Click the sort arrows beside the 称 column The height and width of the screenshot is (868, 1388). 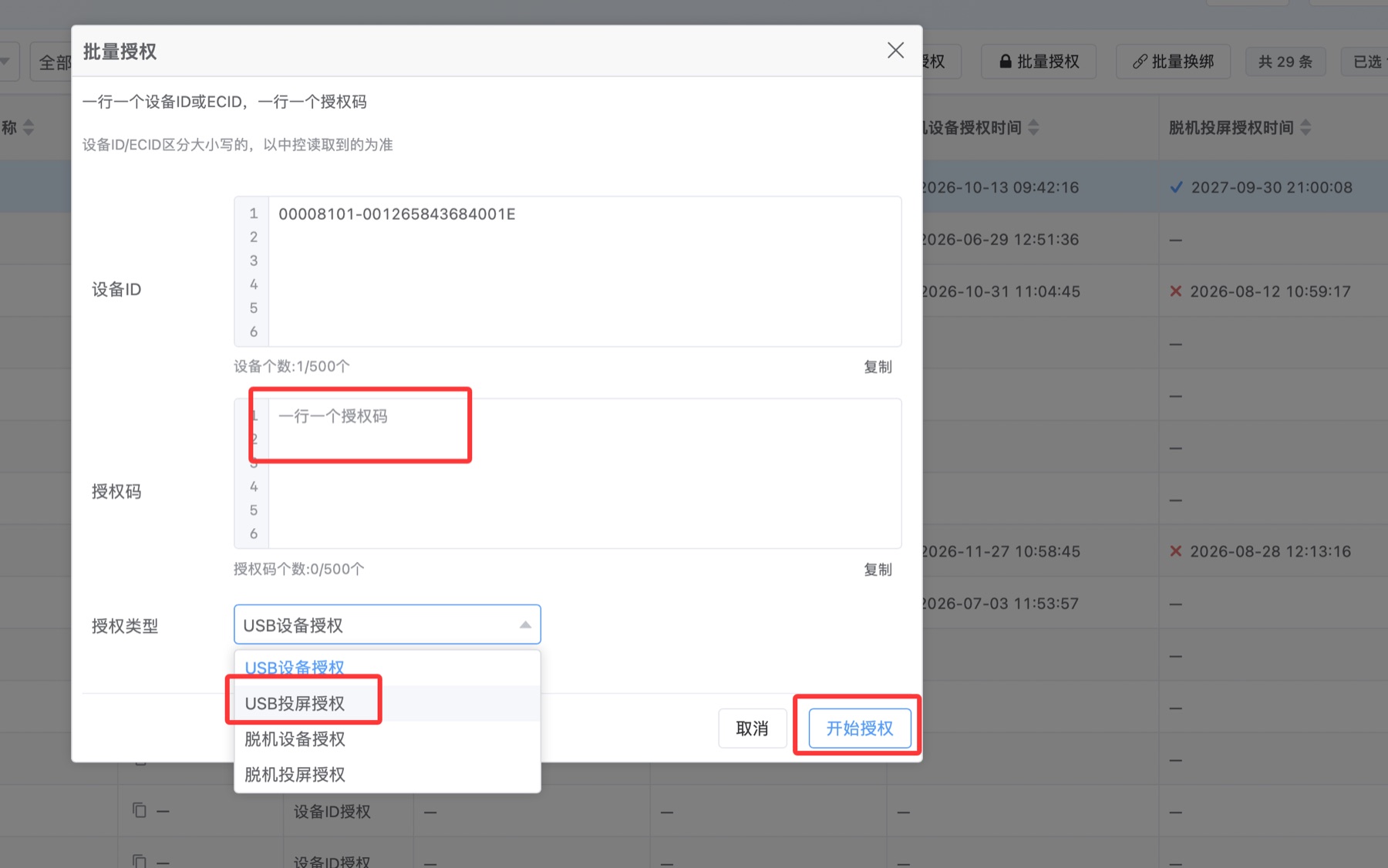(x=29, y=127)
